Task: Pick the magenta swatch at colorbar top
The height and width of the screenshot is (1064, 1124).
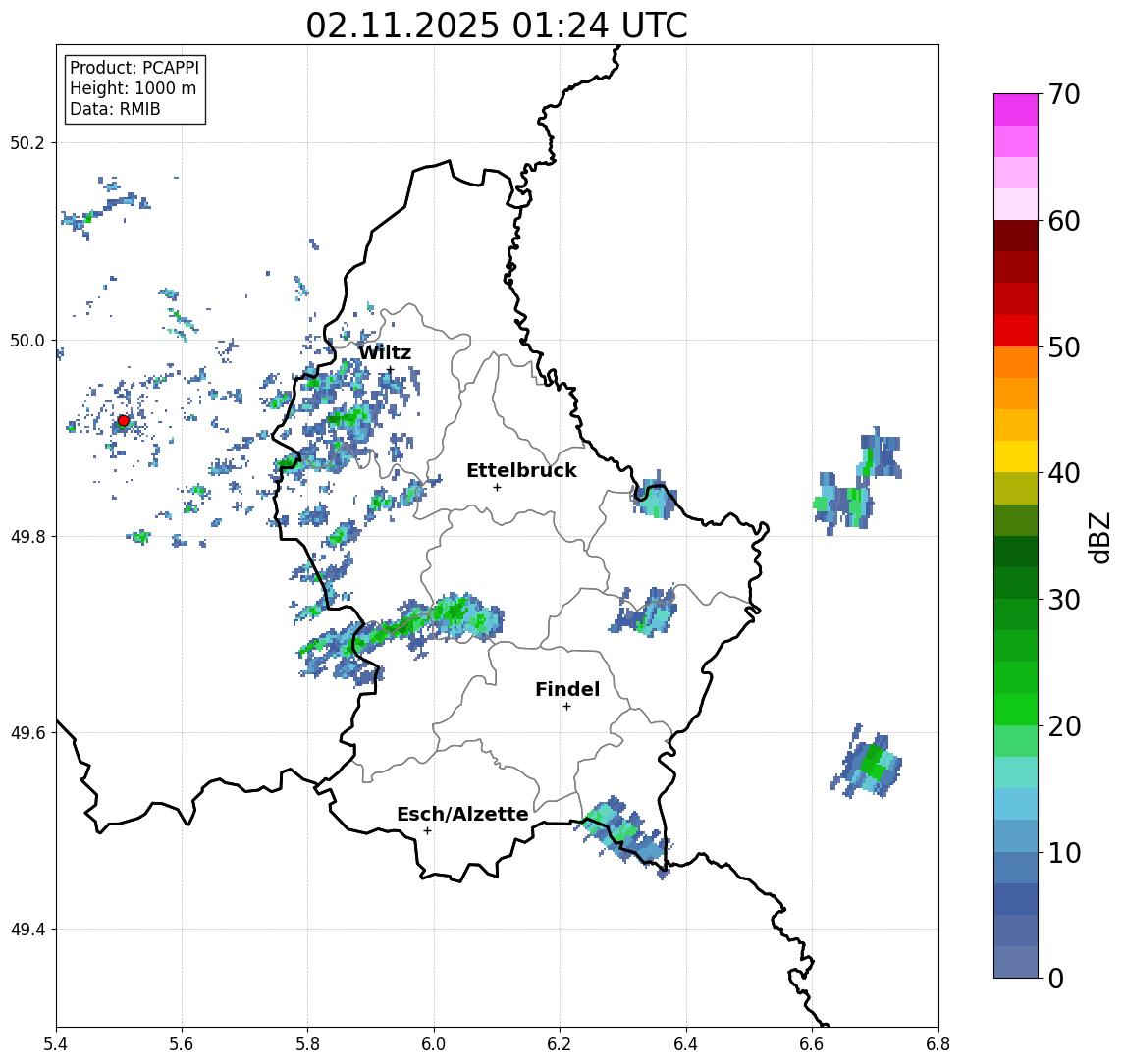Action: 1016,110
